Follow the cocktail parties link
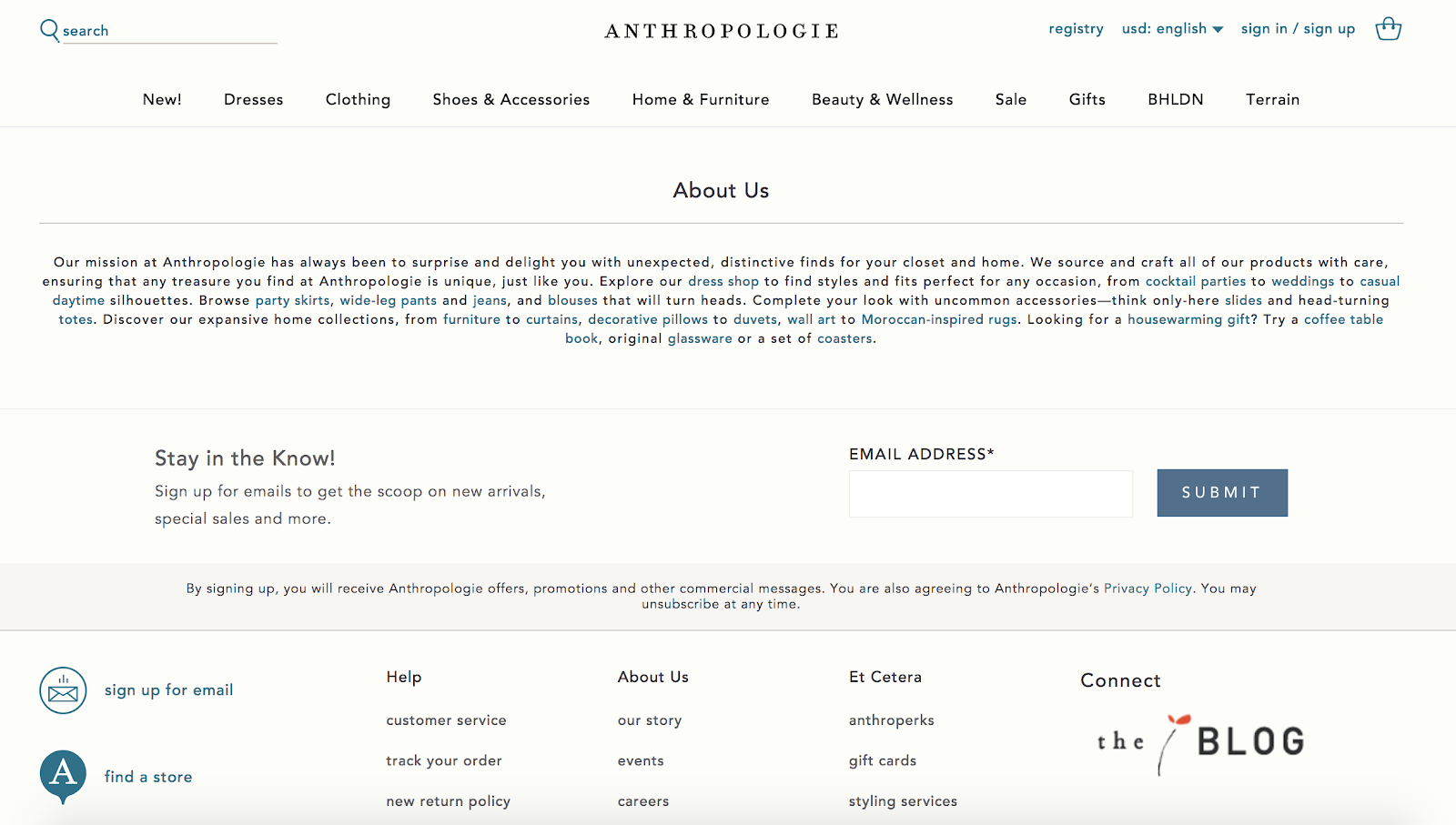Screen dimensions: 1456x825 pos(1196,282)
